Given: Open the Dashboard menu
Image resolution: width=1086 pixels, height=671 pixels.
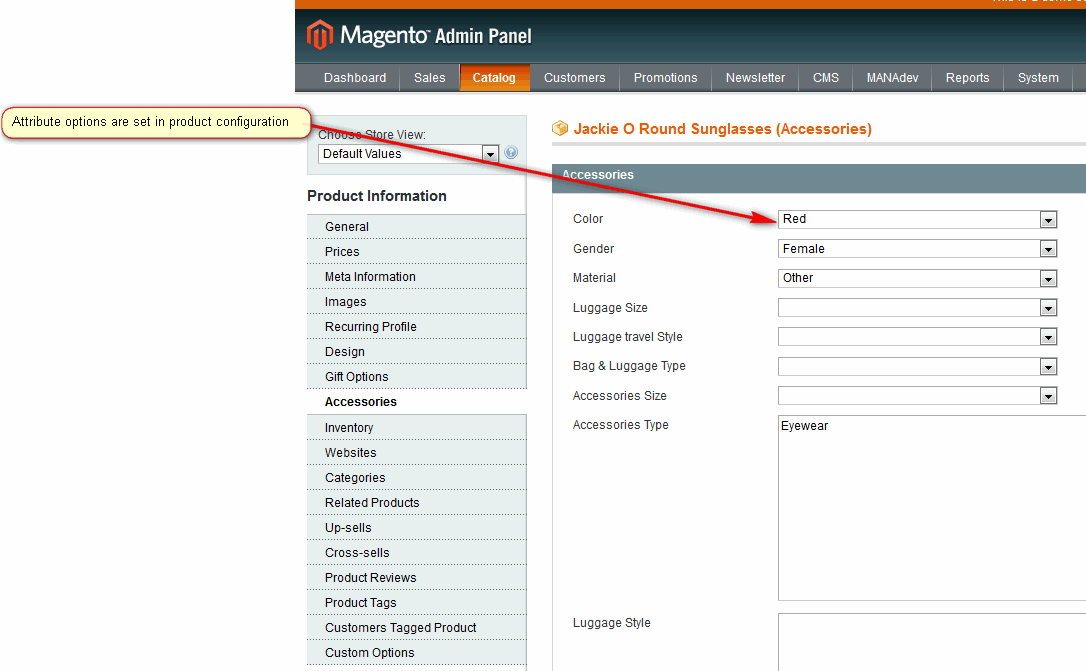Looking at the screenshot, I should tap(355, 78).
